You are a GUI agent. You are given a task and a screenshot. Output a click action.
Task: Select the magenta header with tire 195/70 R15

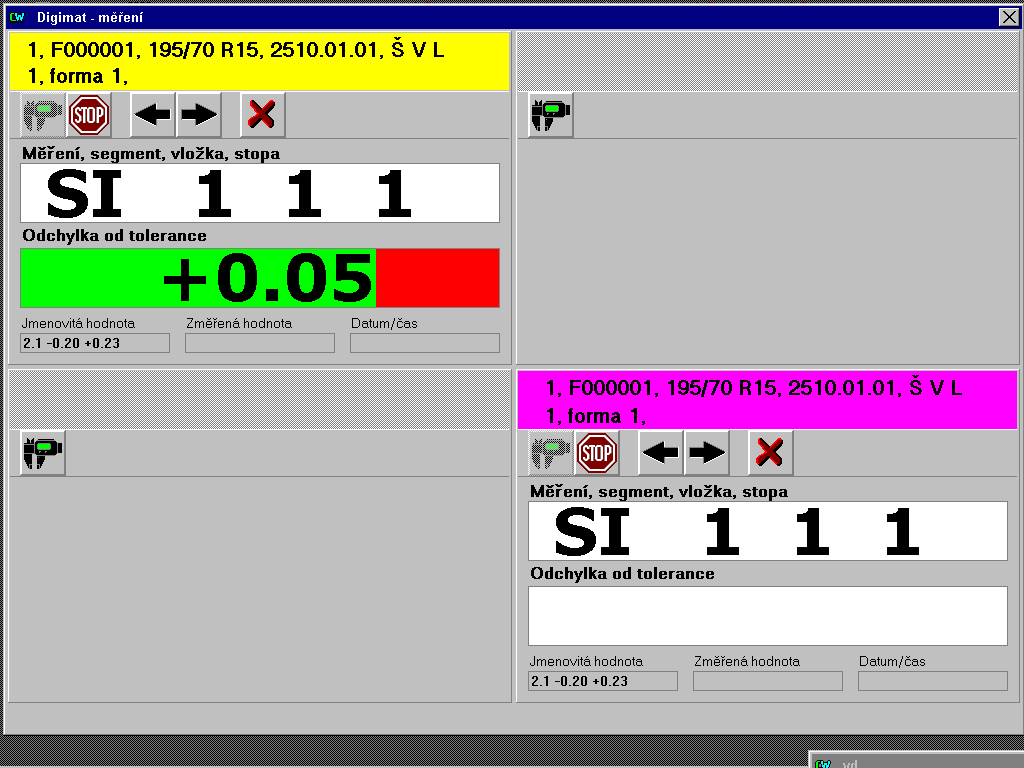pyautogui.click(x=767, y=400)
